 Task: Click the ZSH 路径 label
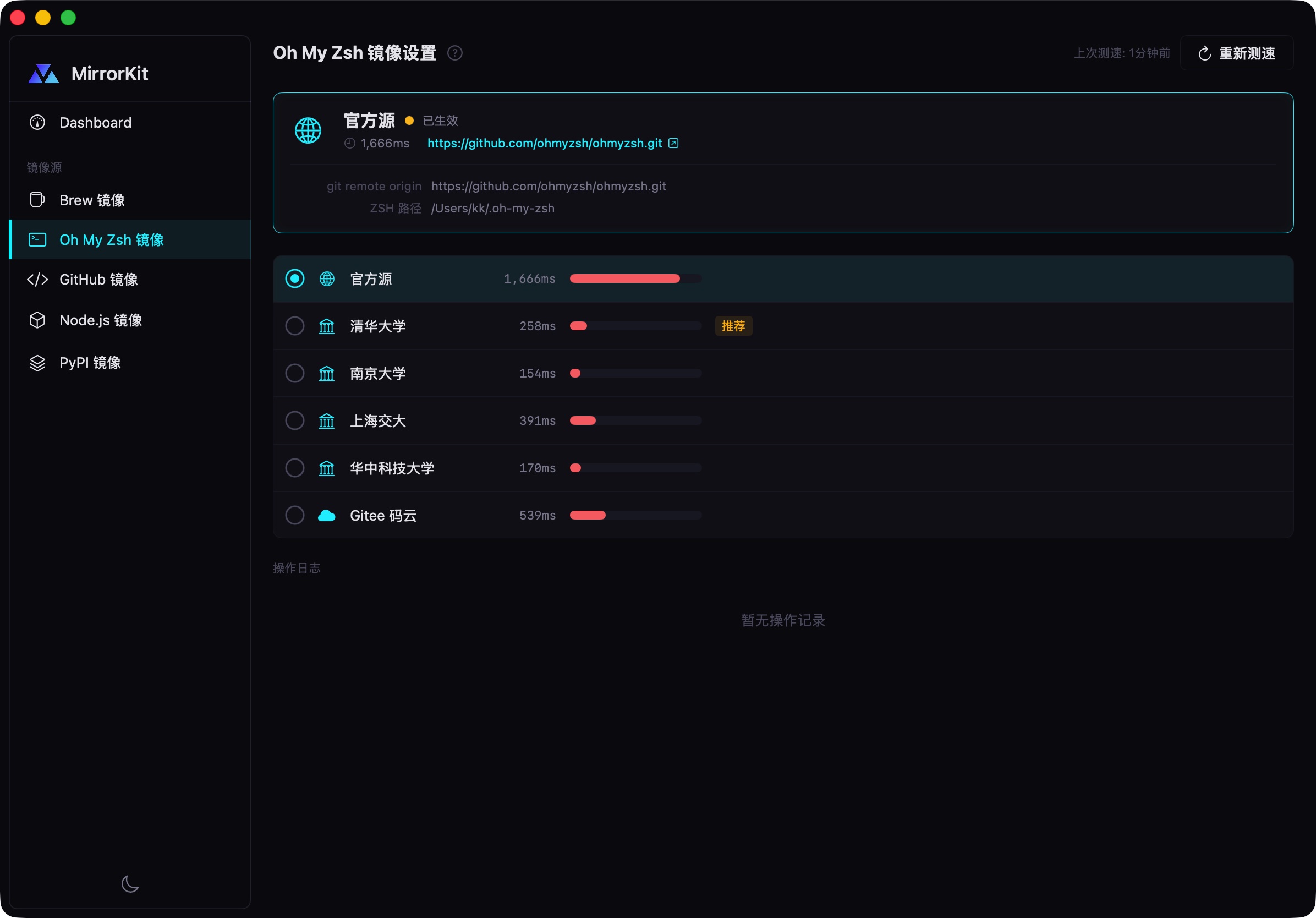[396, 208]
